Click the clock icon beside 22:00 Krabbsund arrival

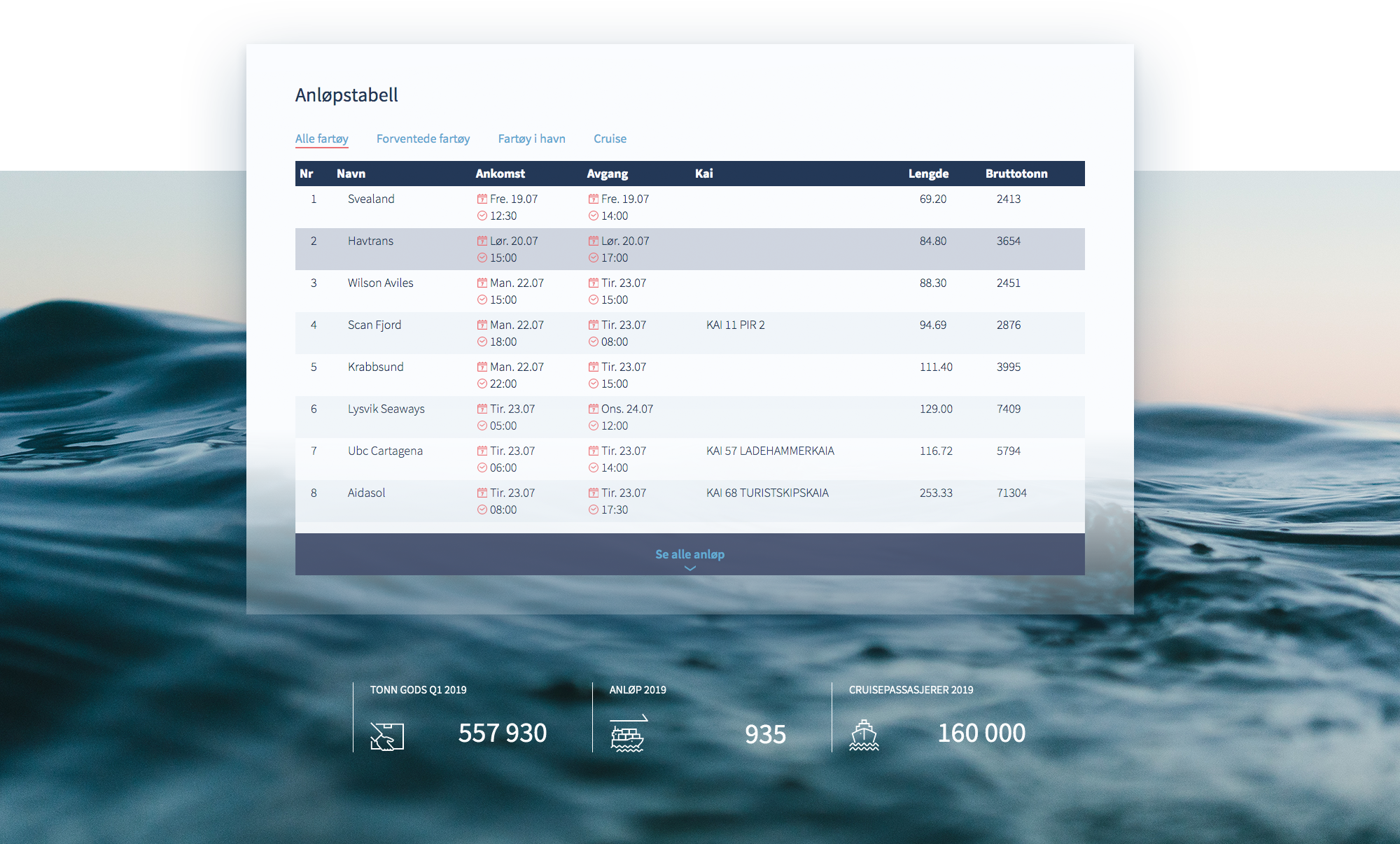482,384
